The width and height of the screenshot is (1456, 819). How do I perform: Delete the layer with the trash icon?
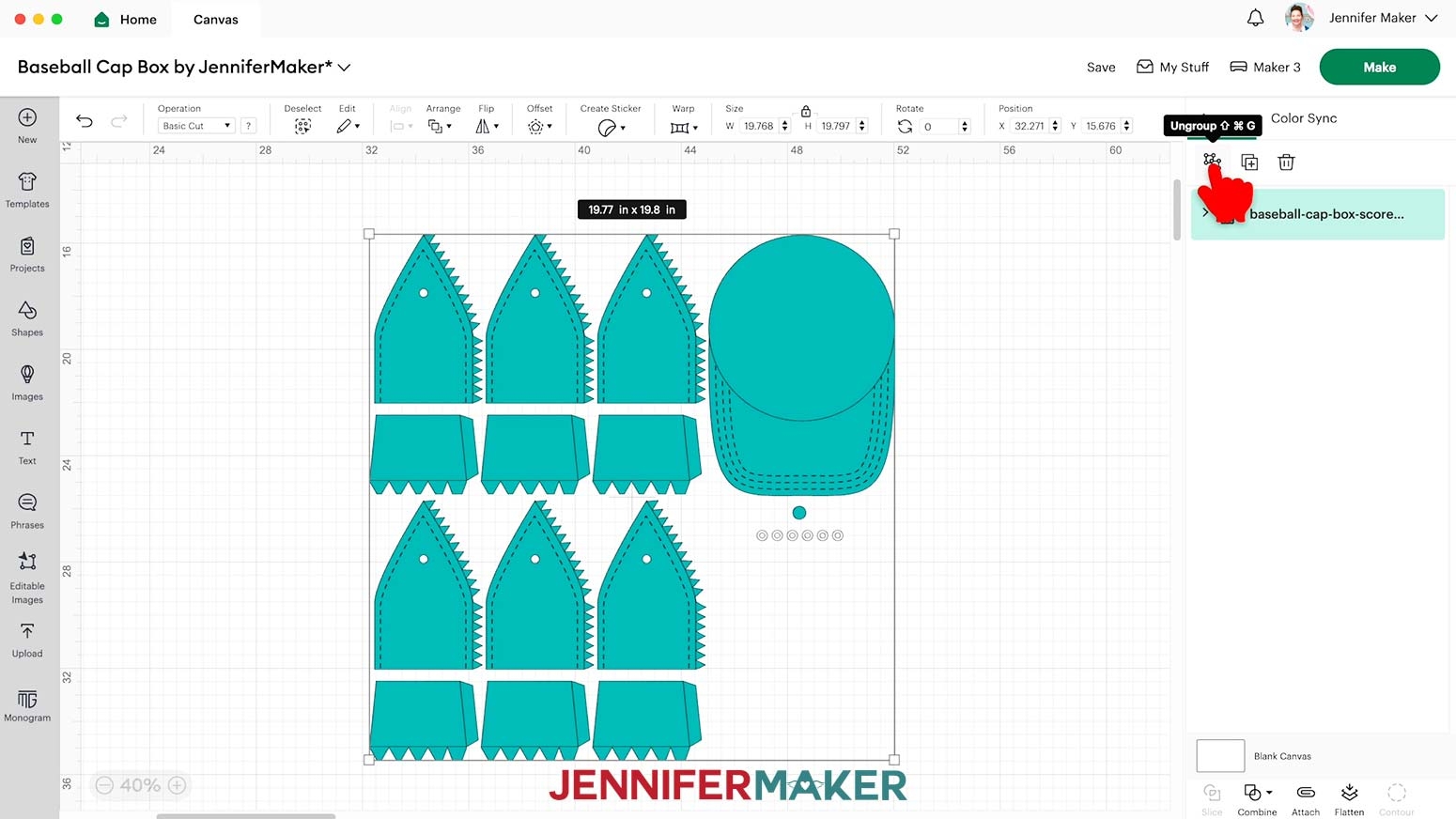click(1286, 162)
